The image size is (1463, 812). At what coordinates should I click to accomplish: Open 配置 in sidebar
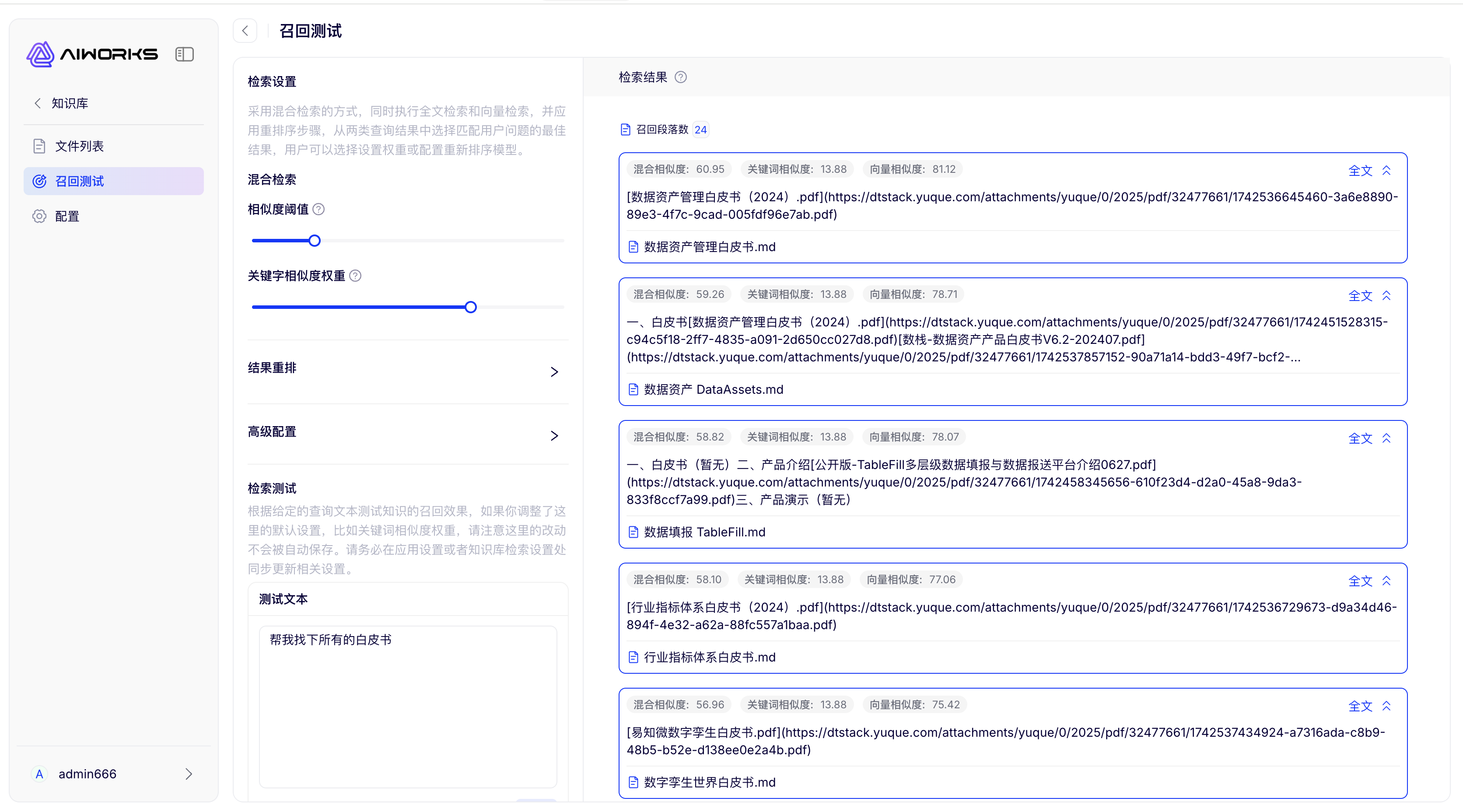[x=67, y=217]
